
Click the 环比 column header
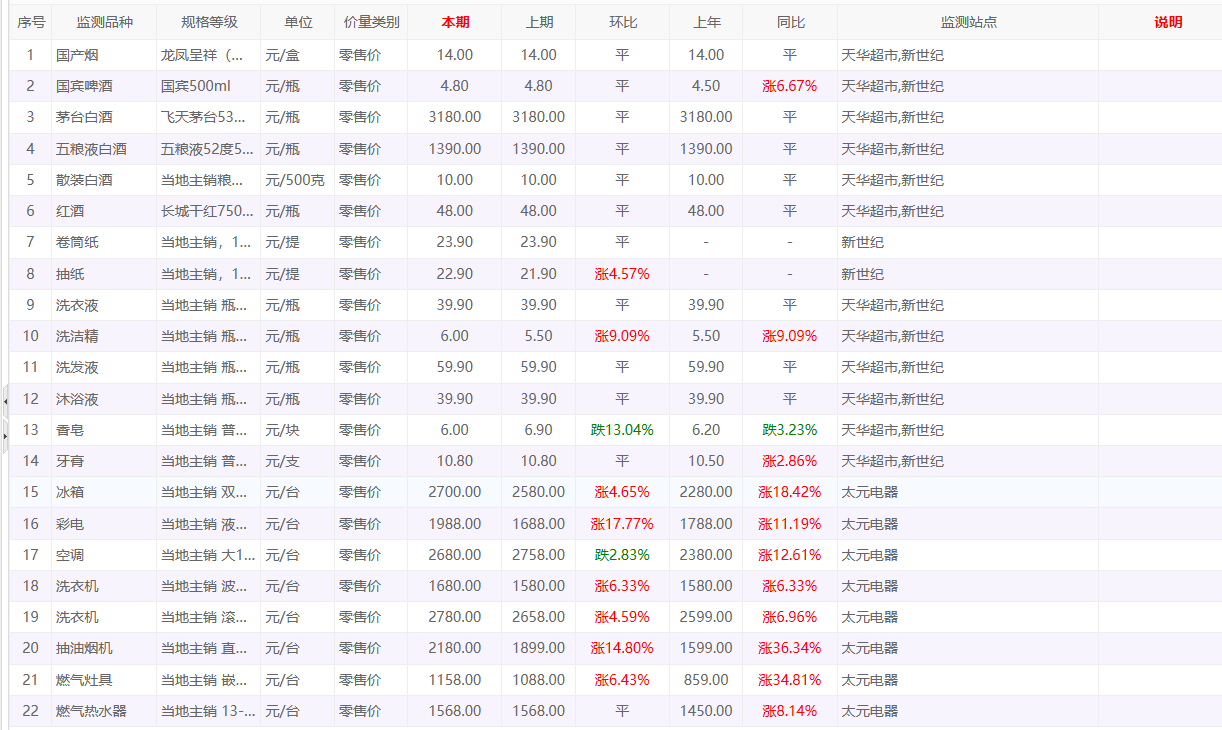coord(622,22)
